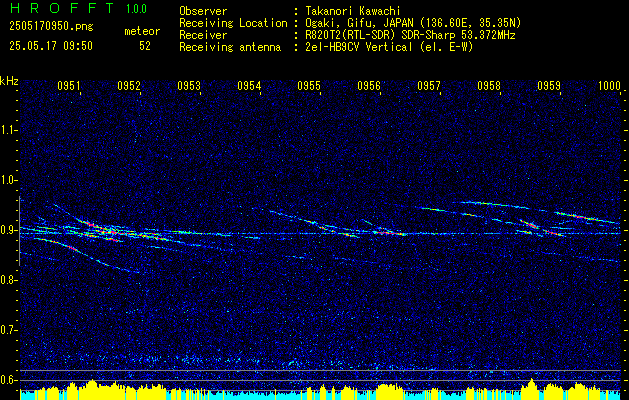This screenshot has height=400, width=629.
Task: Click the kHz axis unit label
Action: pyautogui.click(x=9, y=81)
